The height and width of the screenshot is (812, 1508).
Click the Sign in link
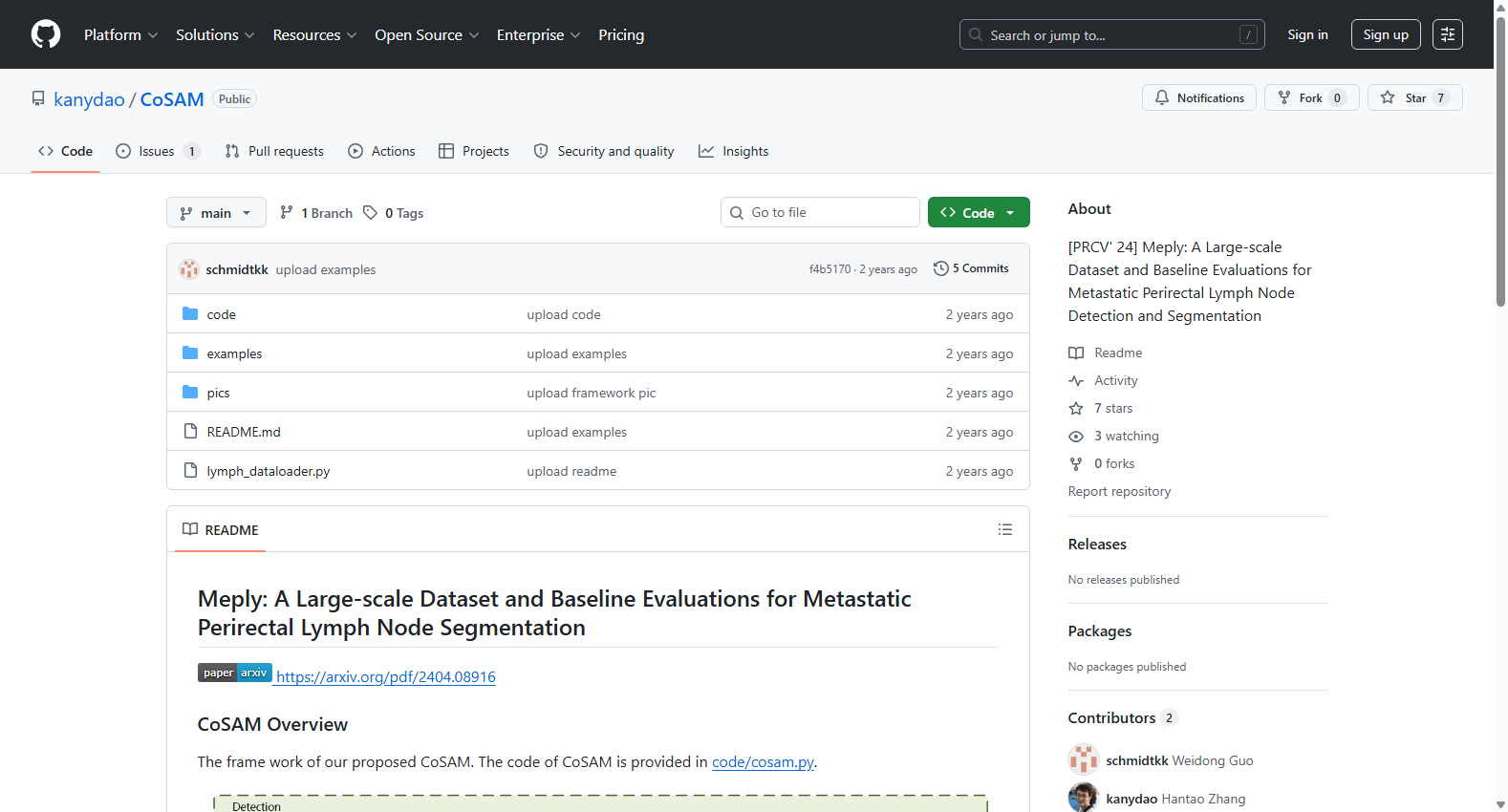(x=1307, y=34)
